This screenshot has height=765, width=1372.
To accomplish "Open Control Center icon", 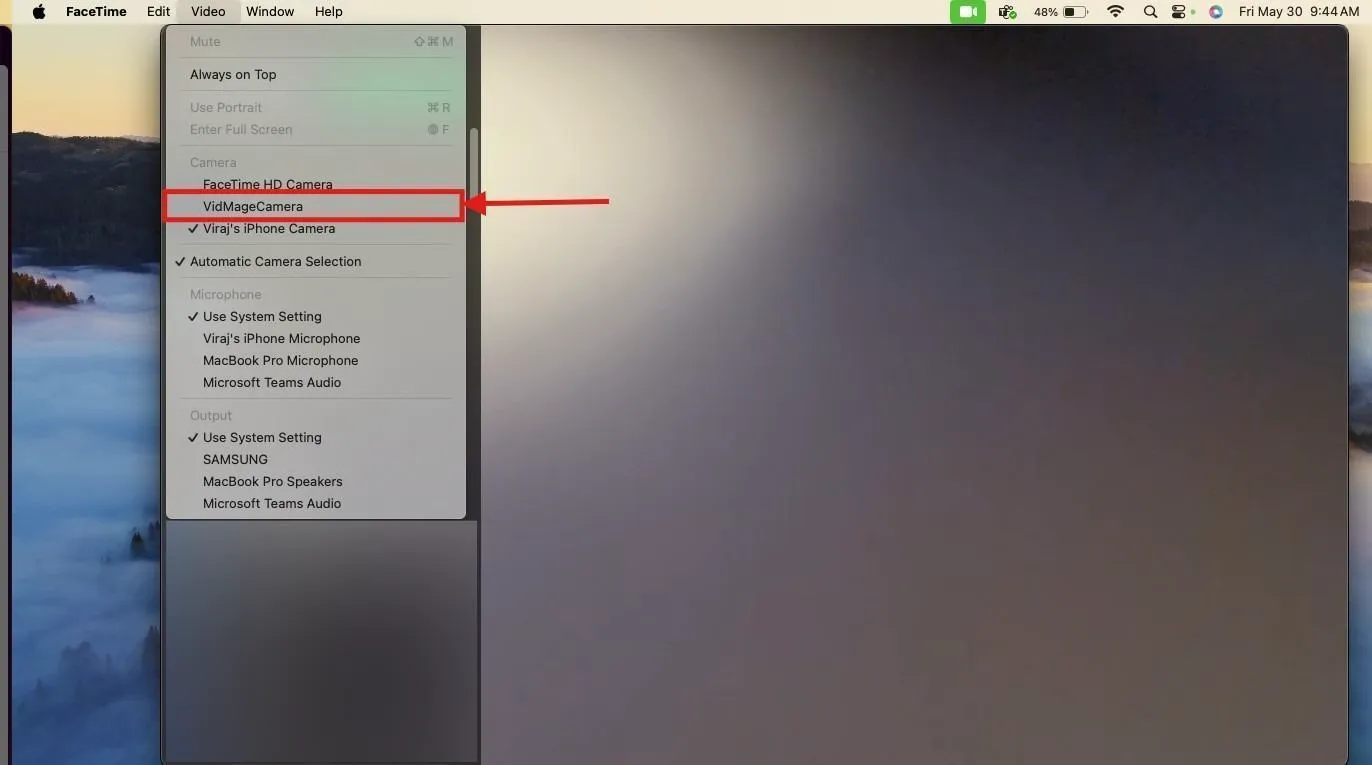I will tap(1180, 12).
